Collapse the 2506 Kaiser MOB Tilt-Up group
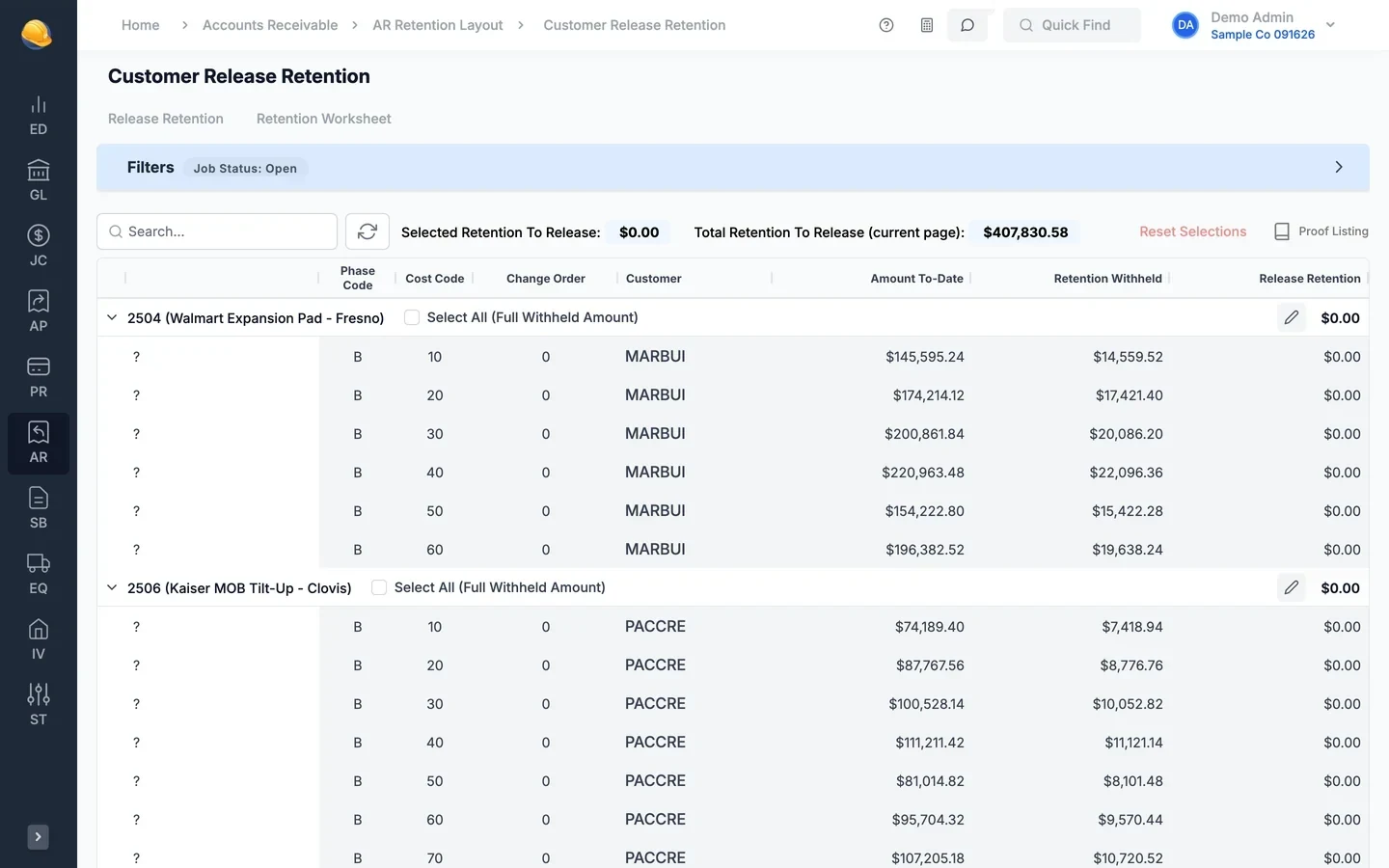Viewport: 1389px width, 868px height. coord(112,587)
